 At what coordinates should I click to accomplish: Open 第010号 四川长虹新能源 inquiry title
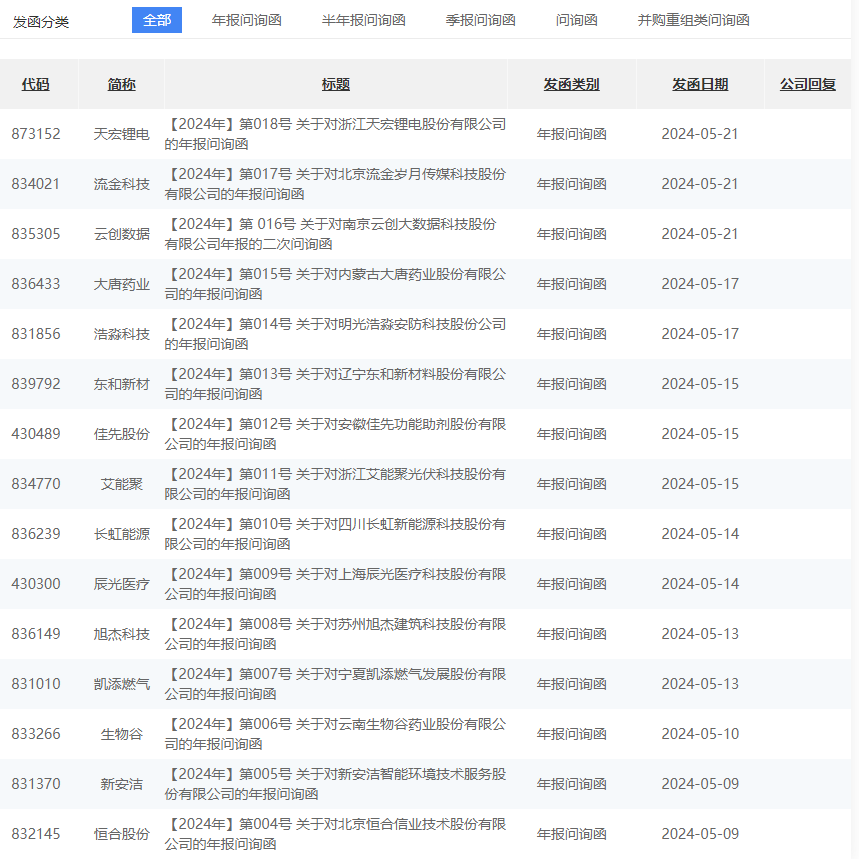pyautogui.click(x=335, y=534)
